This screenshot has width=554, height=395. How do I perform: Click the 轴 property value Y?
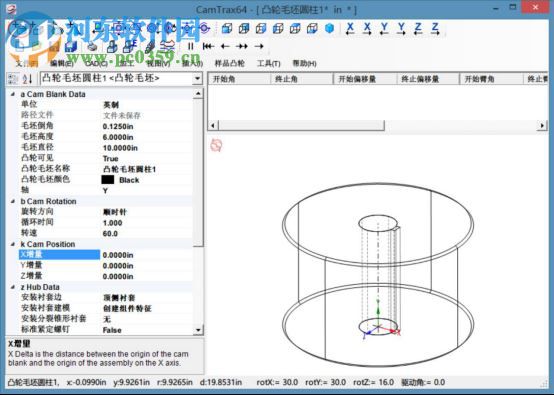[x=105, y=191]
